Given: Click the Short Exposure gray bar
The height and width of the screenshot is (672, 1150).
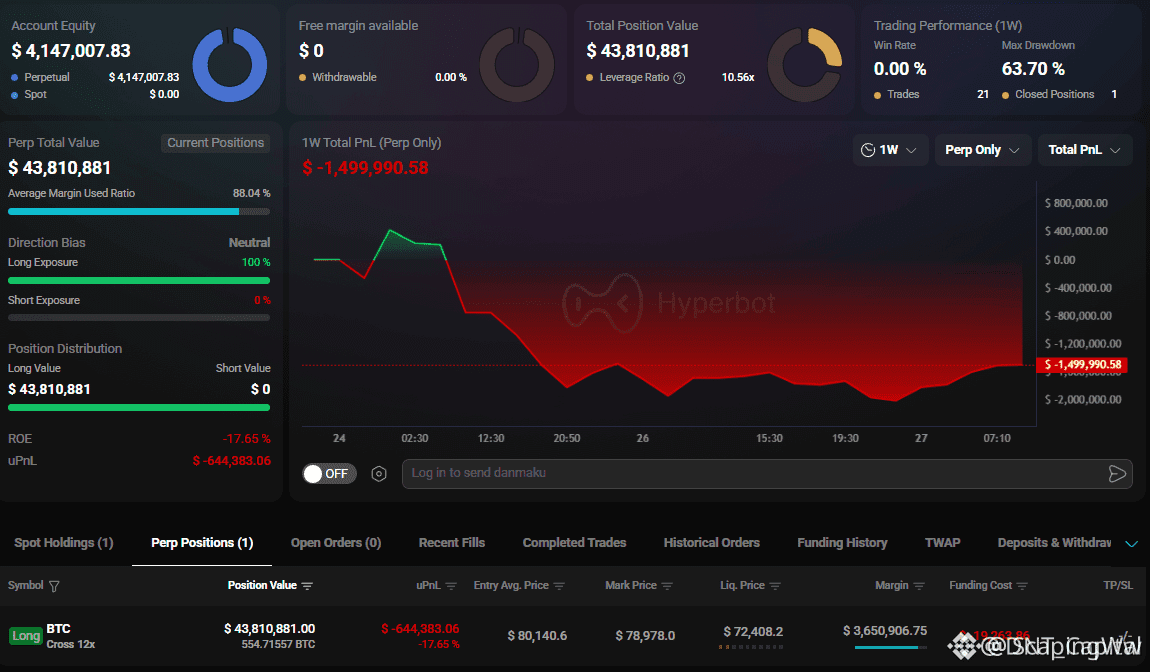Looking at the screenshot, I should 139,318.
